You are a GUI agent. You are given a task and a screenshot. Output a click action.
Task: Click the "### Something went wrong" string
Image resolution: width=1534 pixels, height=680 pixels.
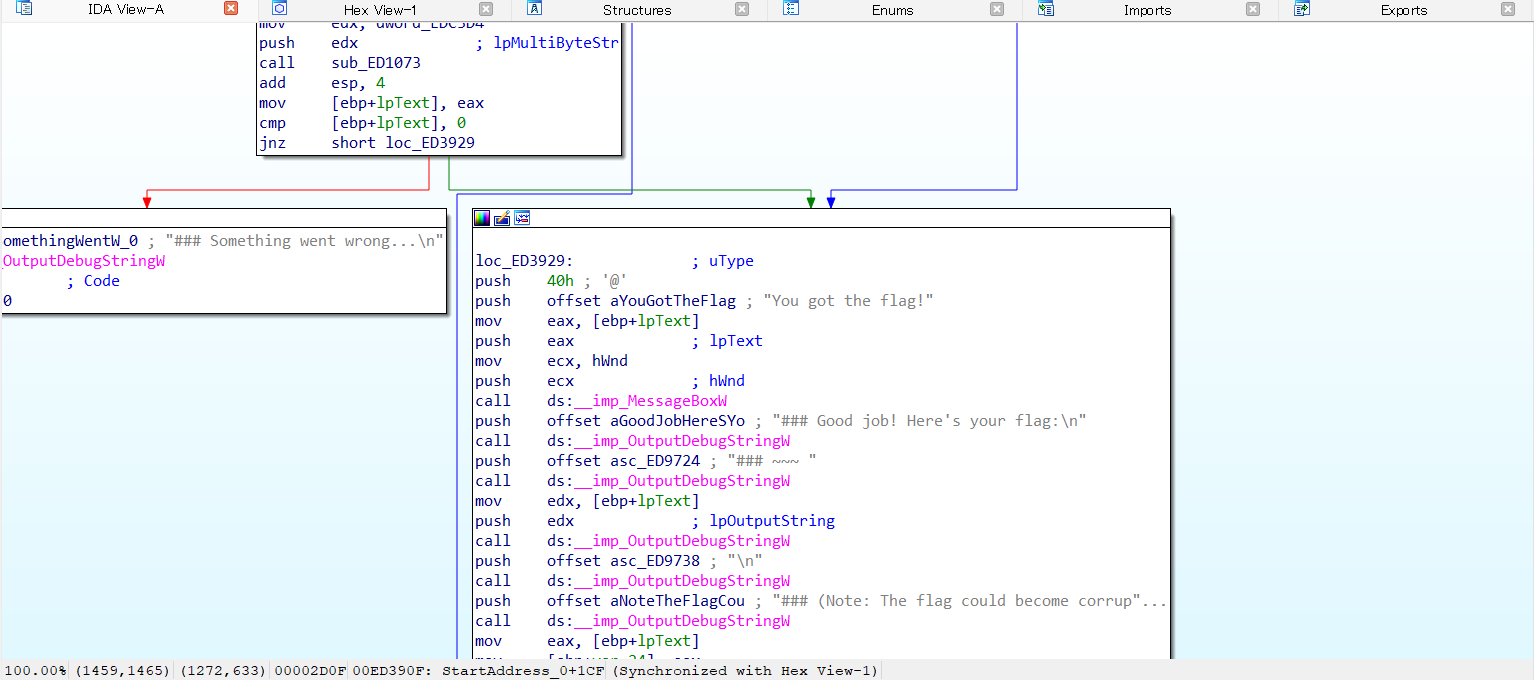coord(304,241)
